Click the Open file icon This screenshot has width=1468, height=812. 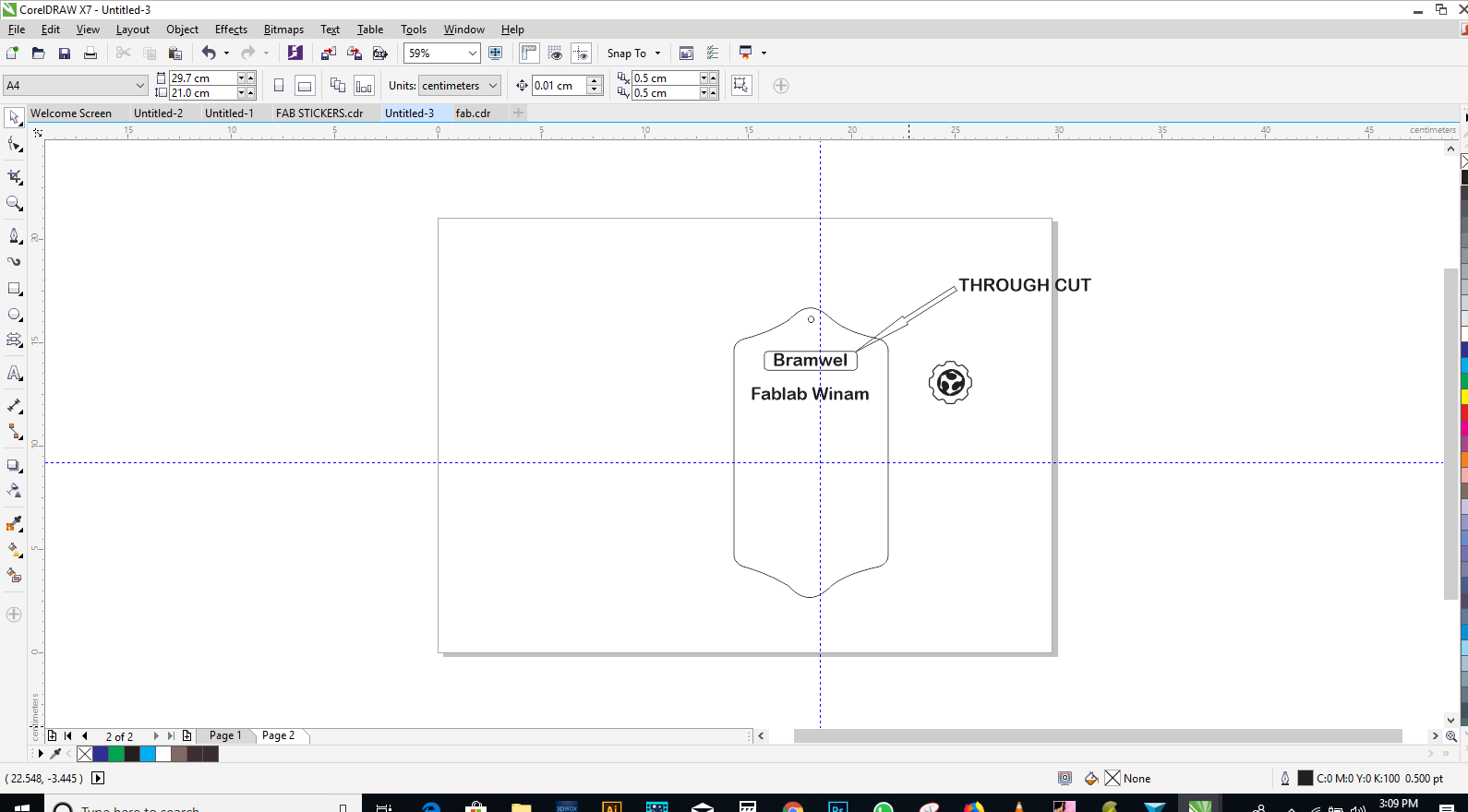point(38,54)
